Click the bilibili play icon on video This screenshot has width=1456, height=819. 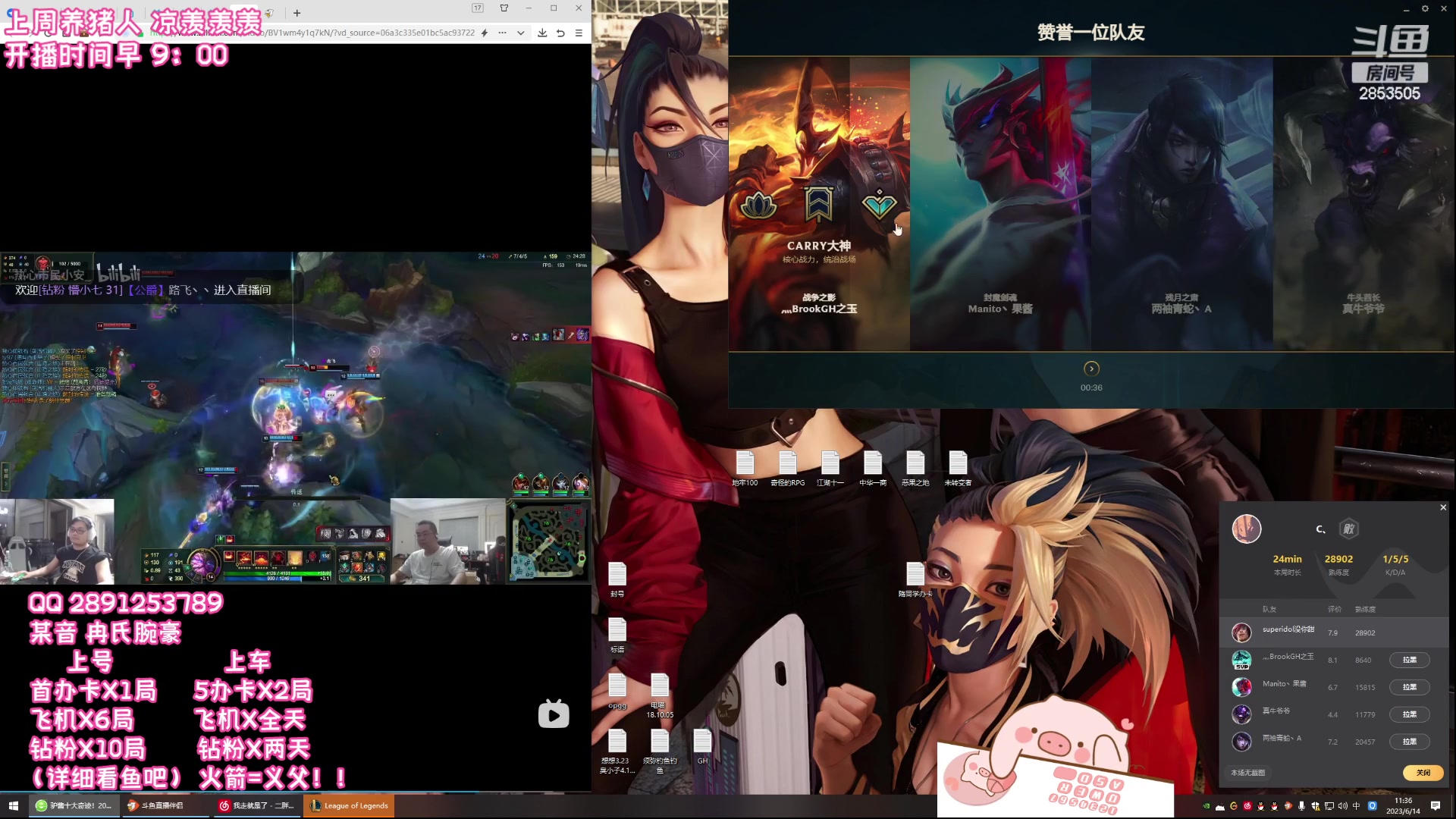pos(554,714)
